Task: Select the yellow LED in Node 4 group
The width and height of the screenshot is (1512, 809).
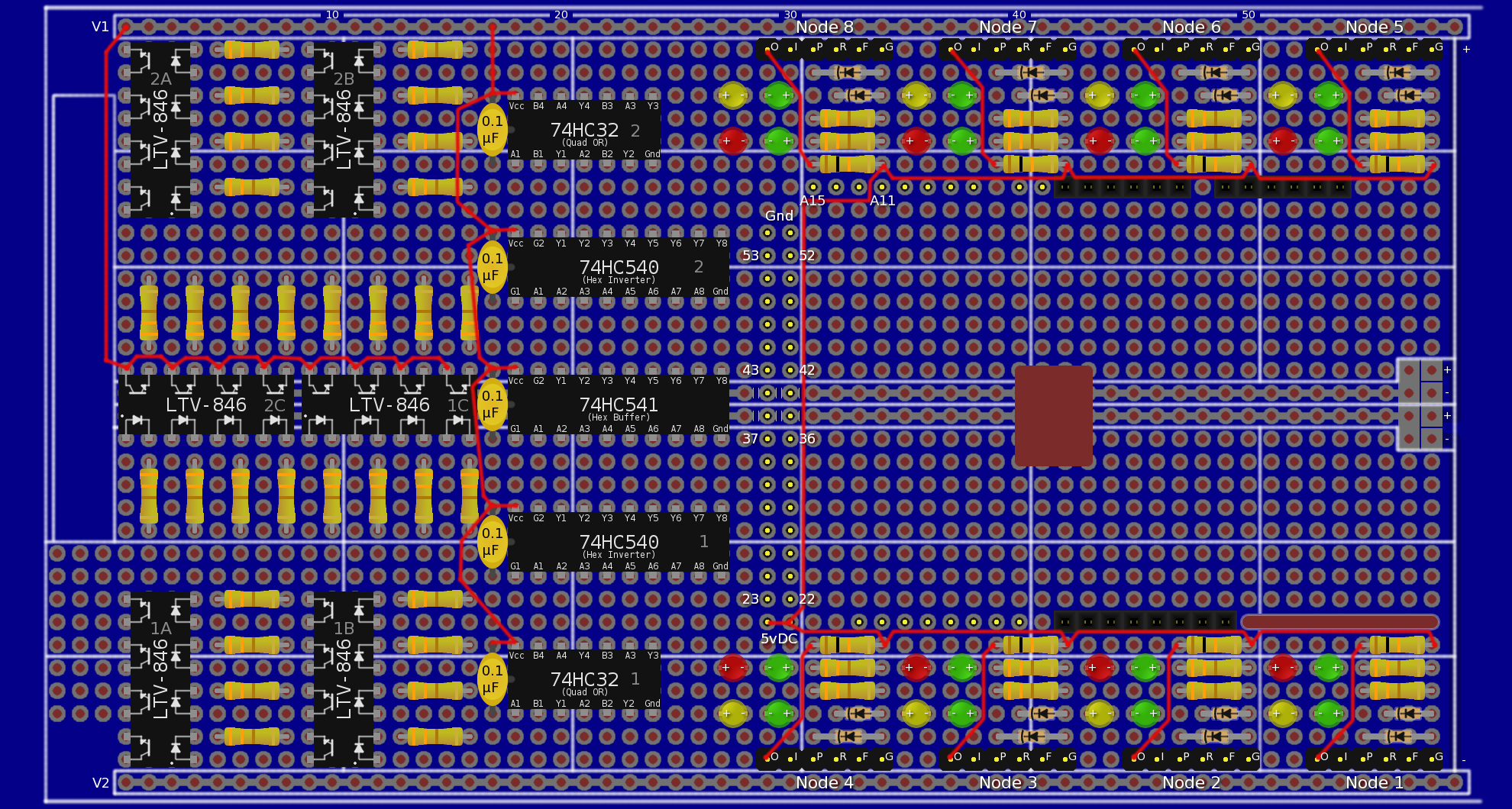Action: tap(733, 714)
